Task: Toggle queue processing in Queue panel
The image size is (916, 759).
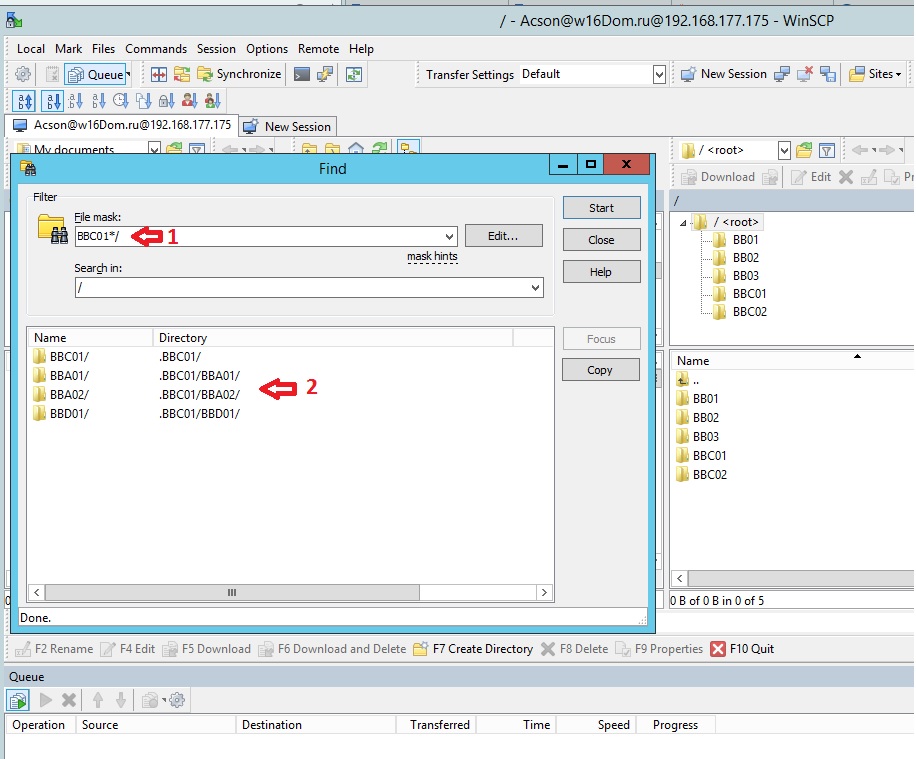Action: (19, 700)
